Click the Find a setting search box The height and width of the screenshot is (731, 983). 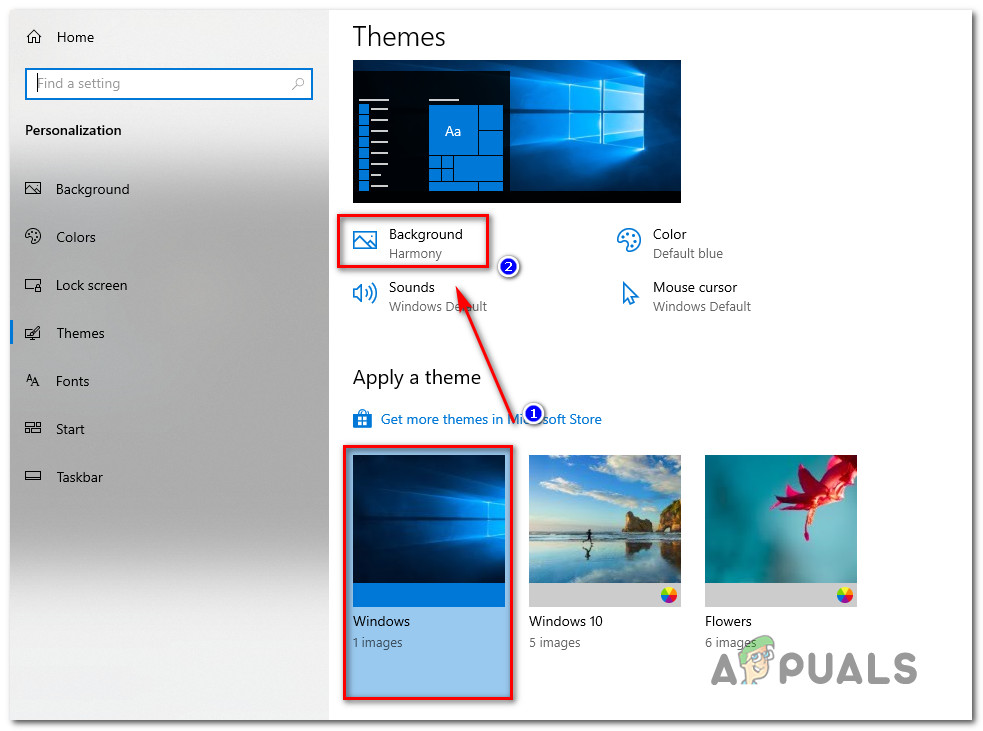(168, 83)
